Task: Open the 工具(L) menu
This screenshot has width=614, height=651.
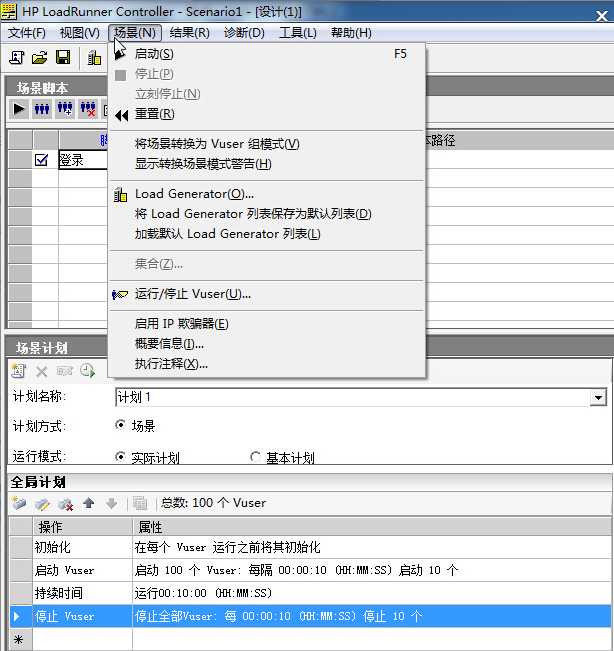Action: [x=298, y=33]
